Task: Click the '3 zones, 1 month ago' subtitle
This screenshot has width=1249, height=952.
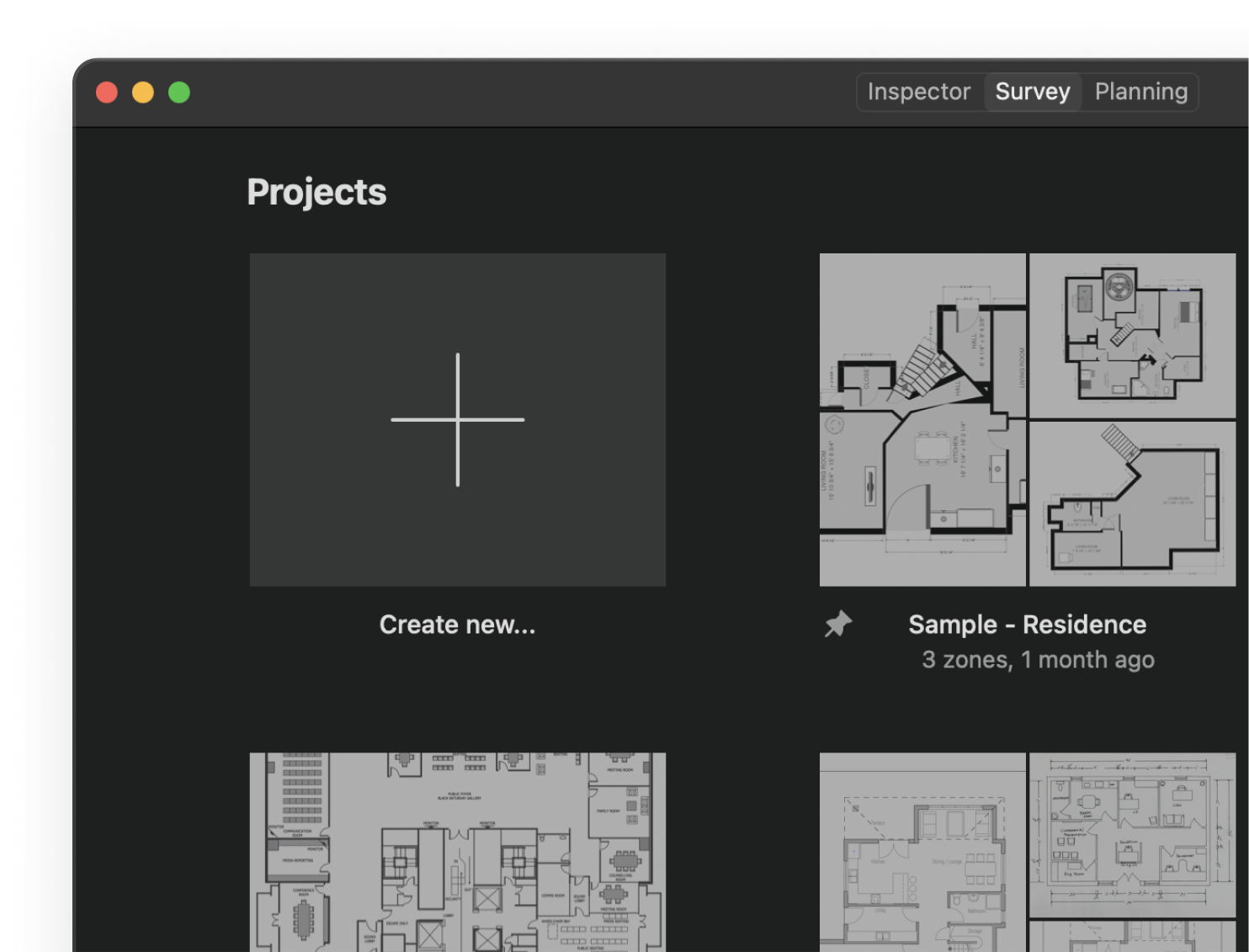Action: coord(1037,660)
